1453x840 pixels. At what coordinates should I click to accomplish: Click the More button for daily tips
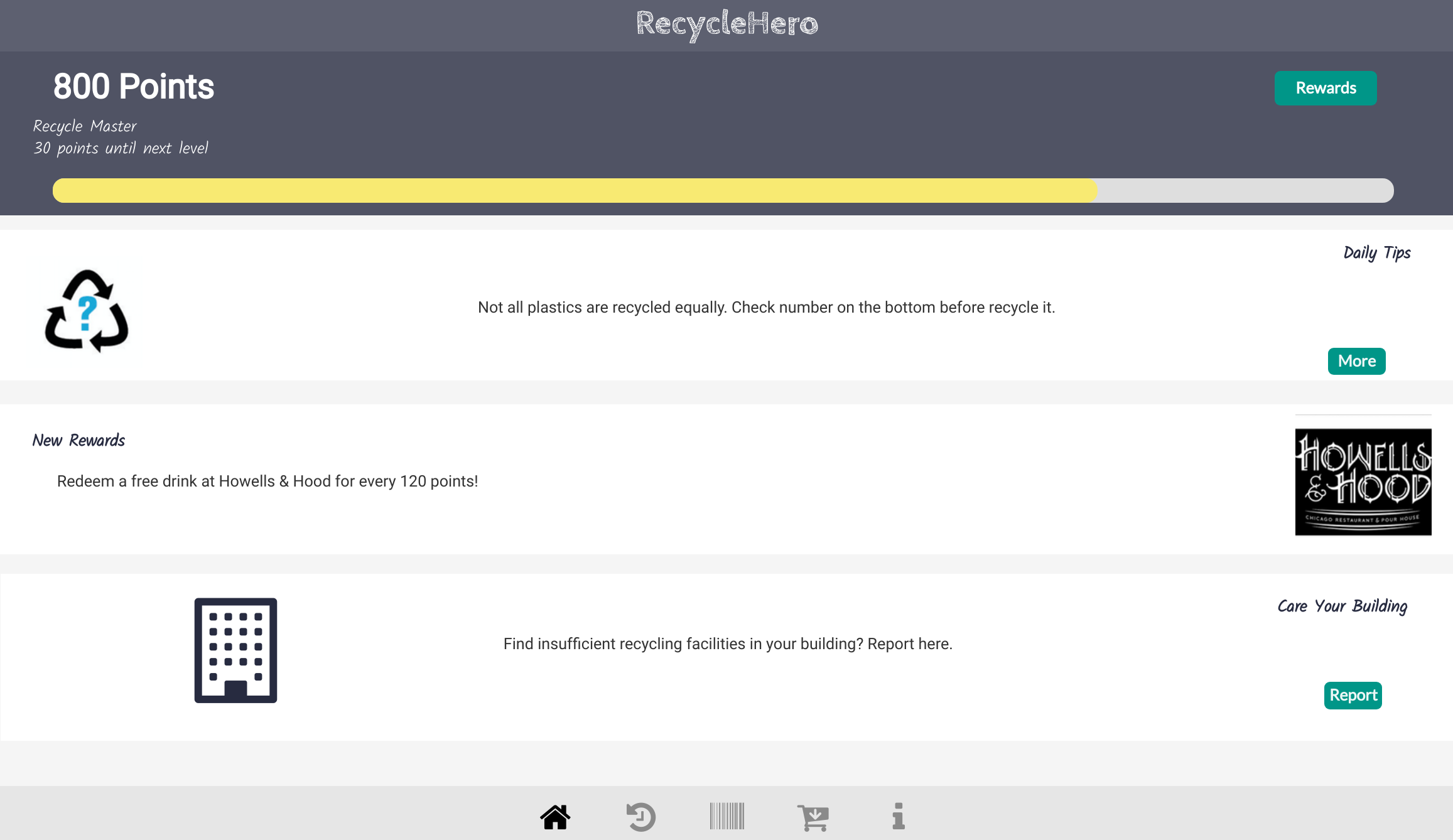1356,361
